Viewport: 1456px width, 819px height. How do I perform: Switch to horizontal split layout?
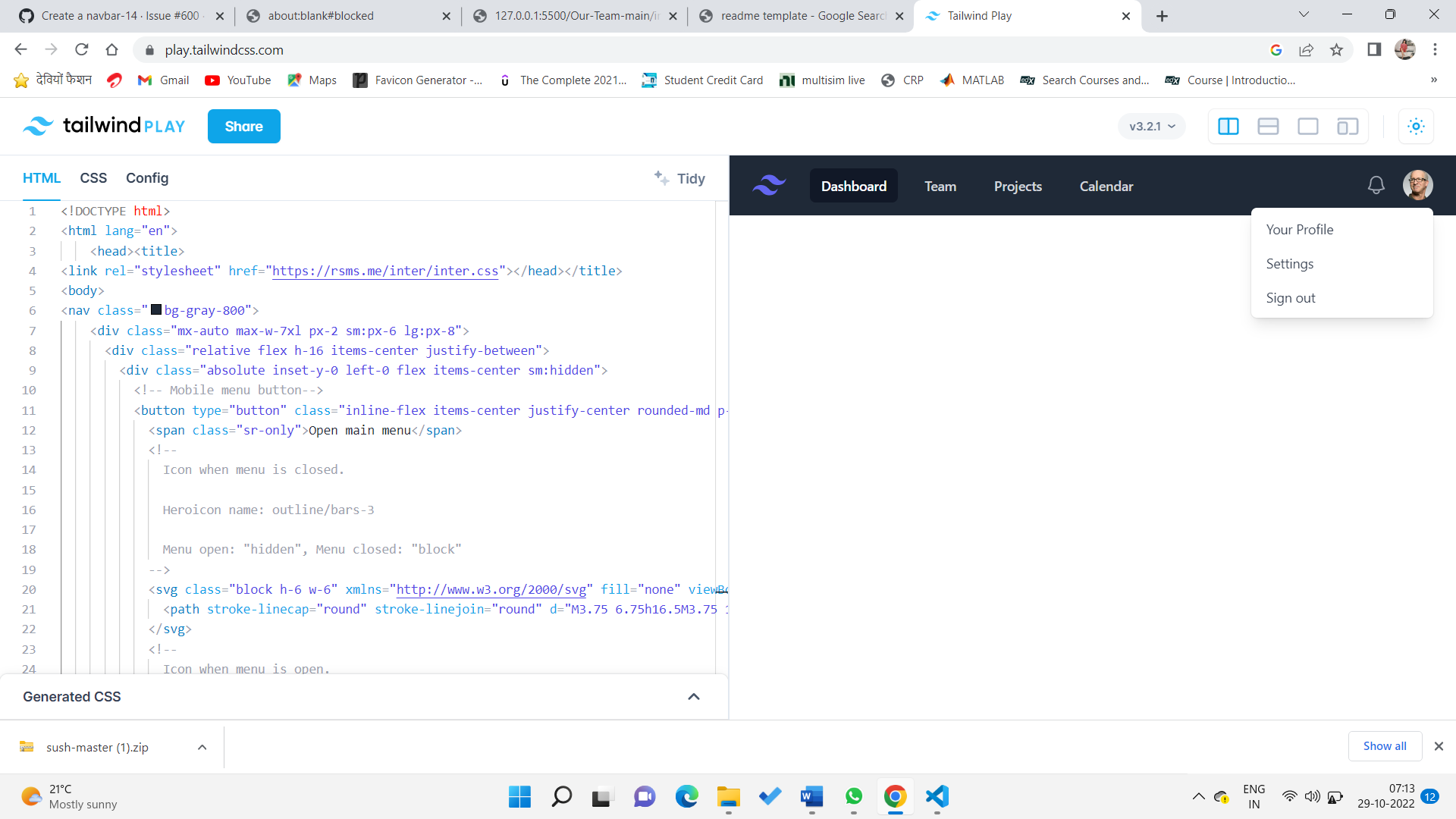1268,126
